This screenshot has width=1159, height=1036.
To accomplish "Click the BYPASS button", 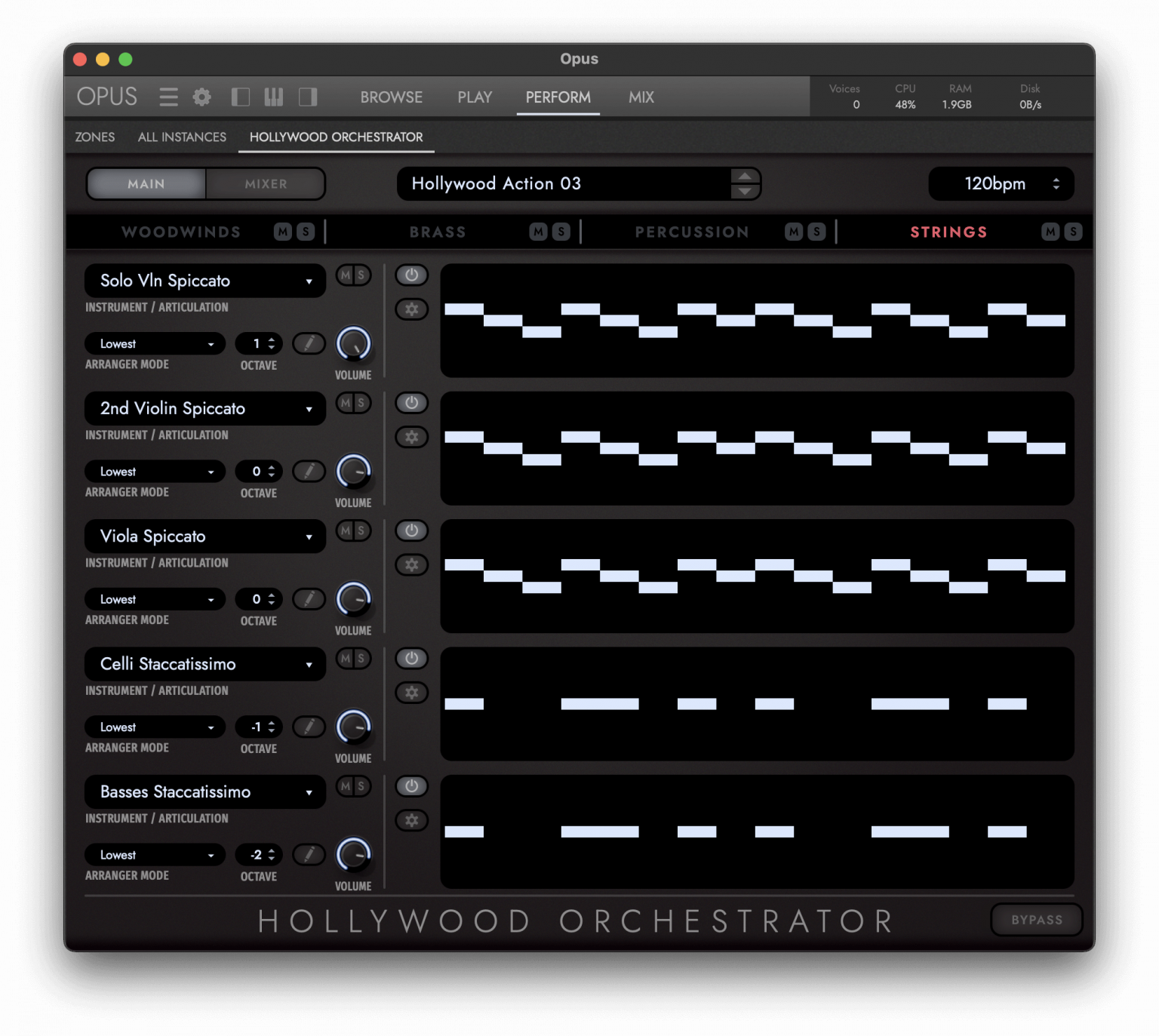I will (1037, 920).
